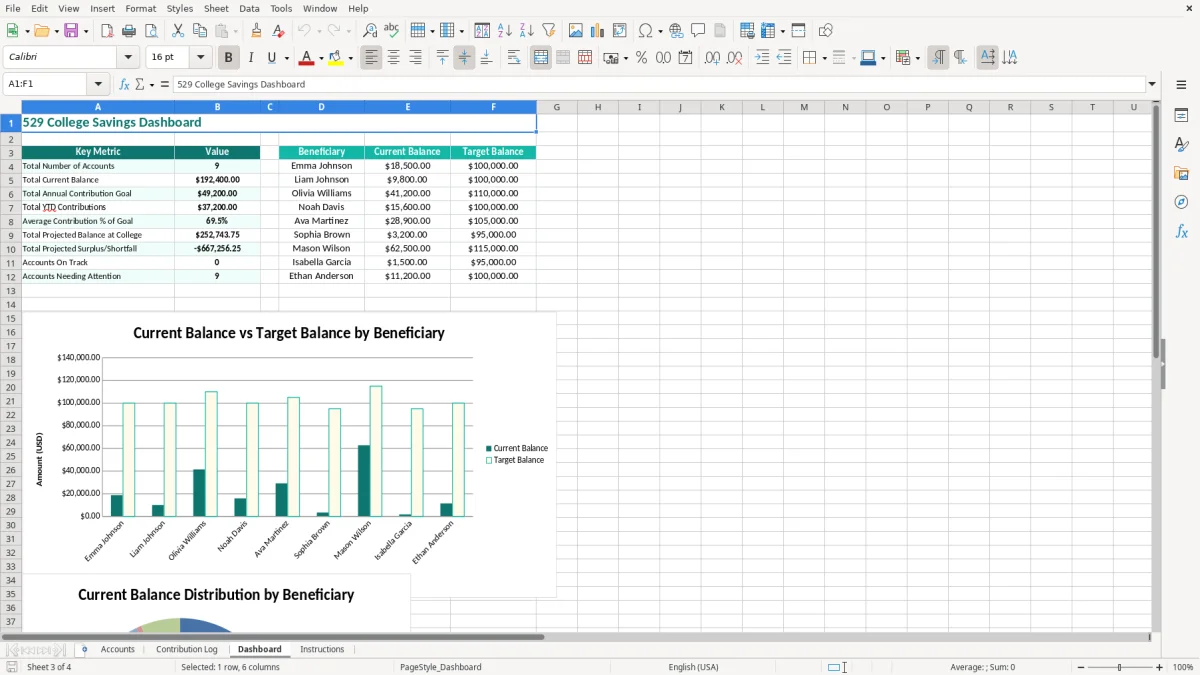The height and width of the screenshot is (675, 1200).
Task: Open the font size dropdown
Action: pyautogui.click(x=200, y=58)
